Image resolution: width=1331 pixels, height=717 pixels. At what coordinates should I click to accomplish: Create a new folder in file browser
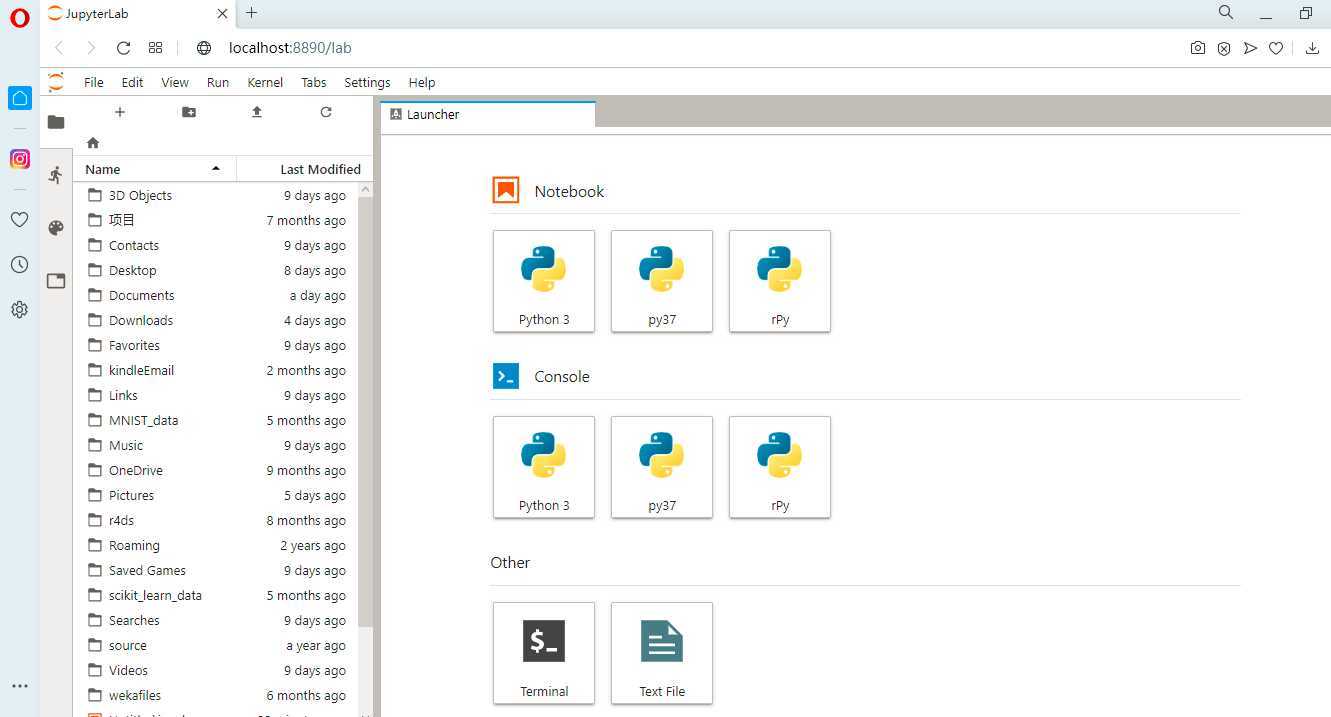[x=189, y=112]
